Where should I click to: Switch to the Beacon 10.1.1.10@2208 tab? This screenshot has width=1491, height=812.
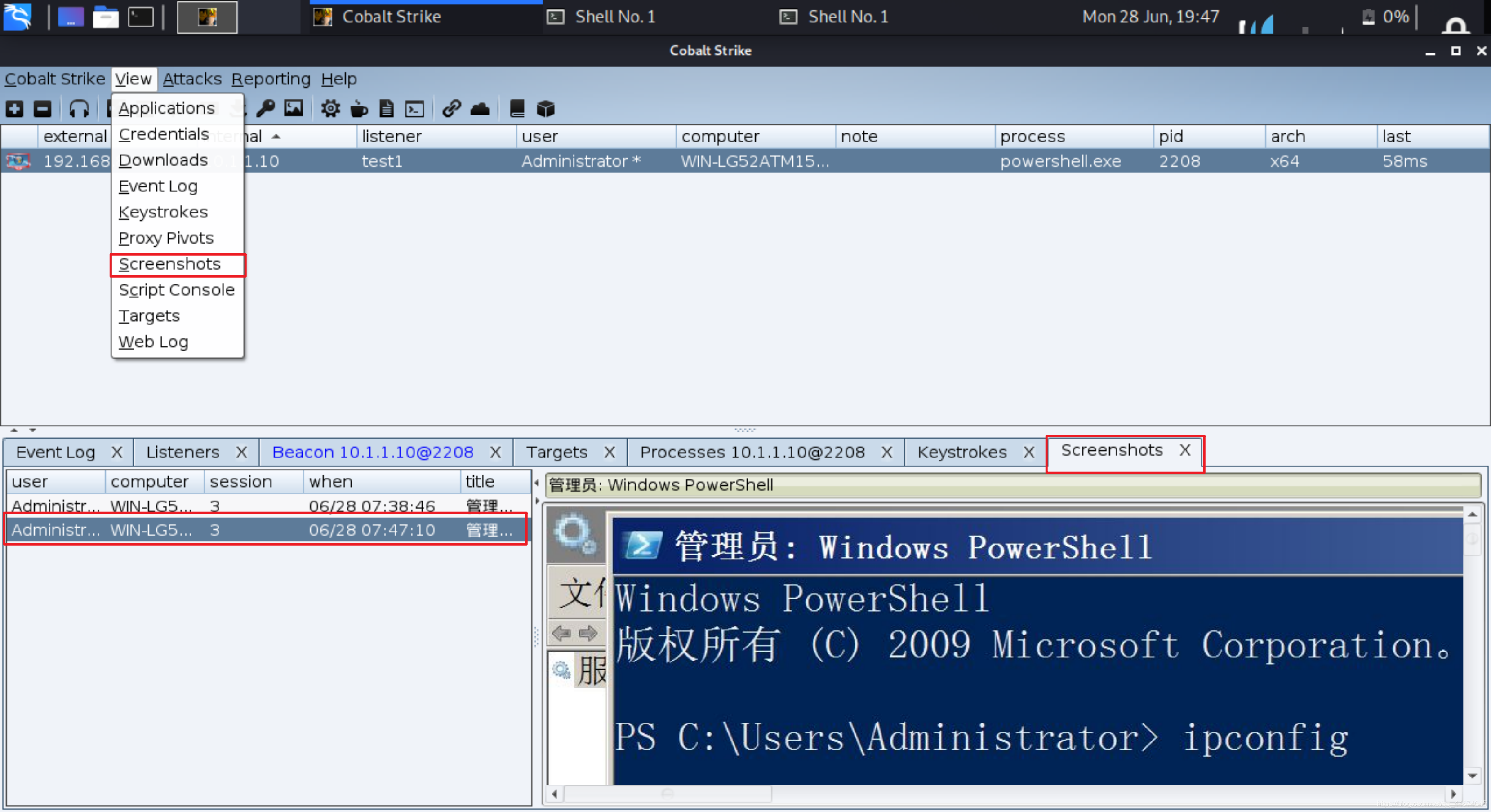(372, 453)
